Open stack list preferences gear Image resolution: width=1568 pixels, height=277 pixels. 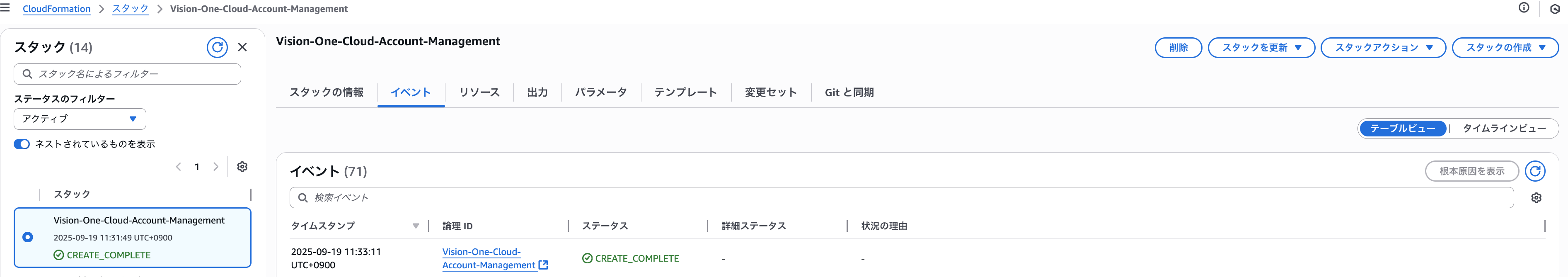[x=242, y=166]
